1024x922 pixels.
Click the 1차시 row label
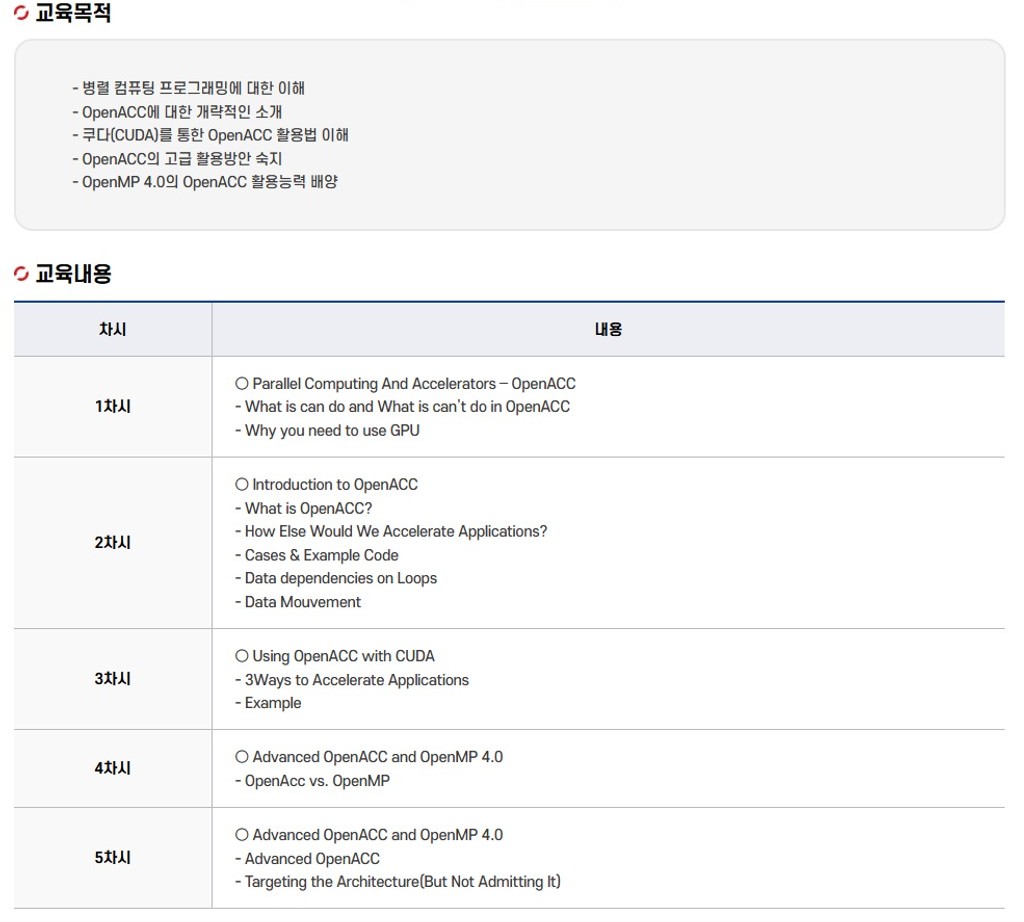coord(112,406)
